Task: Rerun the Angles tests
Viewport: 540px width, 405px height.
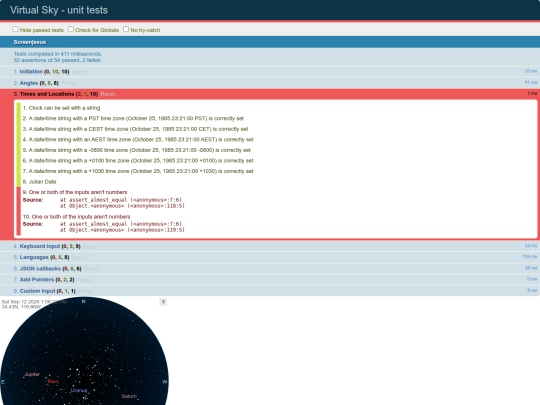Action: pyautogui.click(x=69, y=83)
